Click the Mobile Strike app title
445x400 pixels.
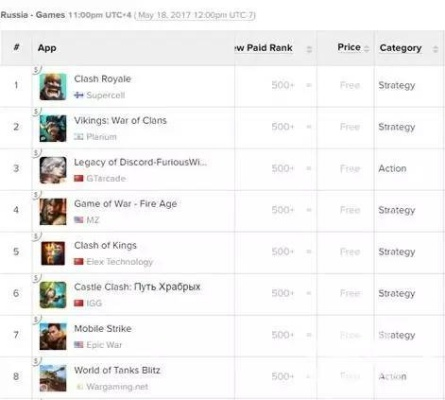pyautogui.click(x=103, y=329)
